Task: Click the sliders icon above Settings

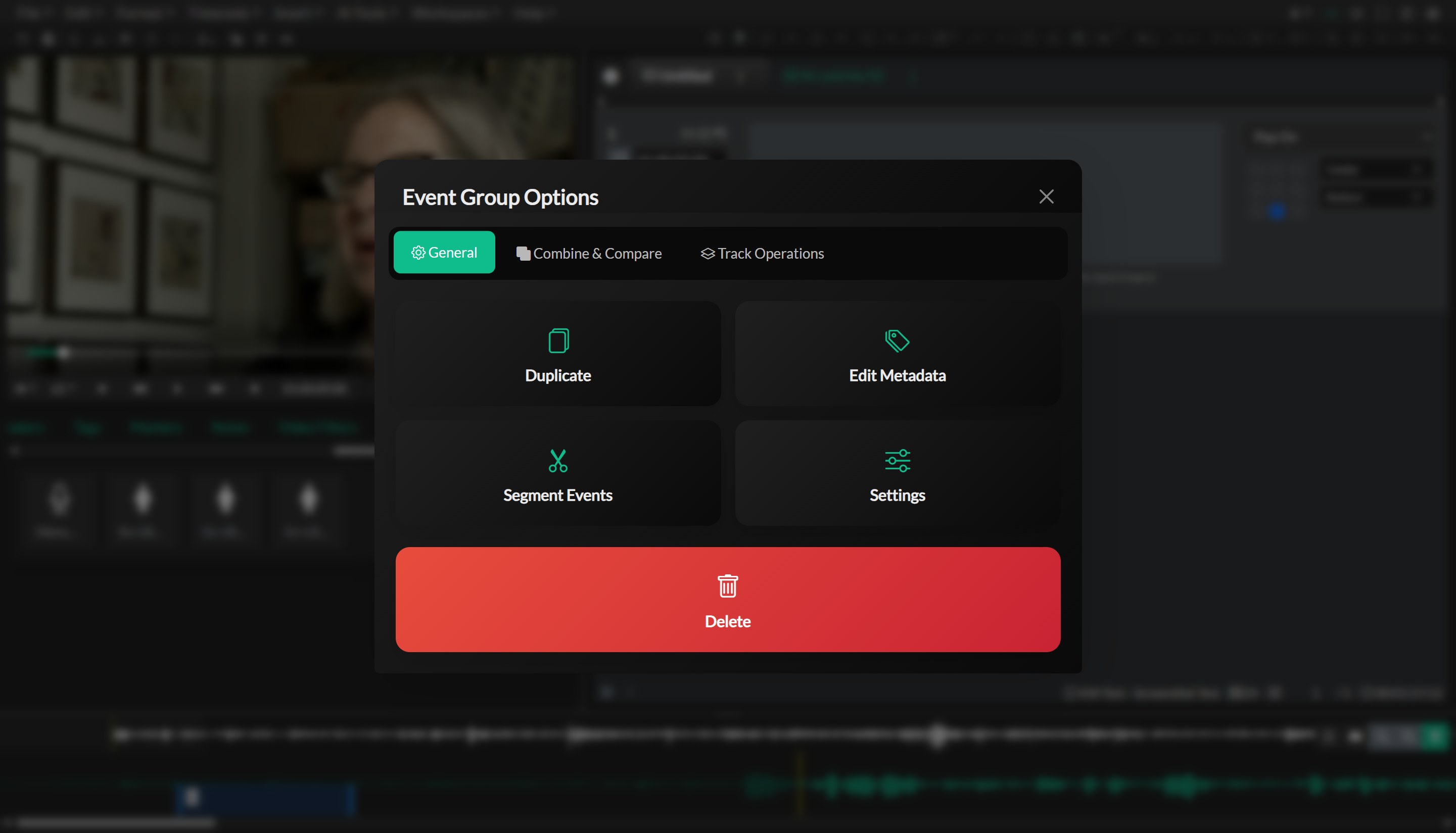Action: (x=896, y=460)
